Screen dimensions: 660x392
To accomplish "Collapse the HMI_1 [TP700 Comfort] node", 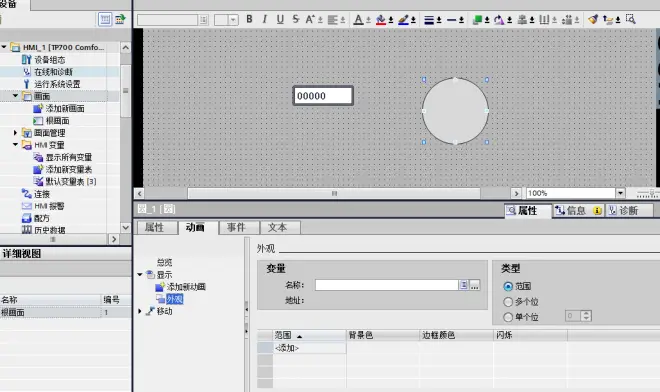I will tap(4, 47).
